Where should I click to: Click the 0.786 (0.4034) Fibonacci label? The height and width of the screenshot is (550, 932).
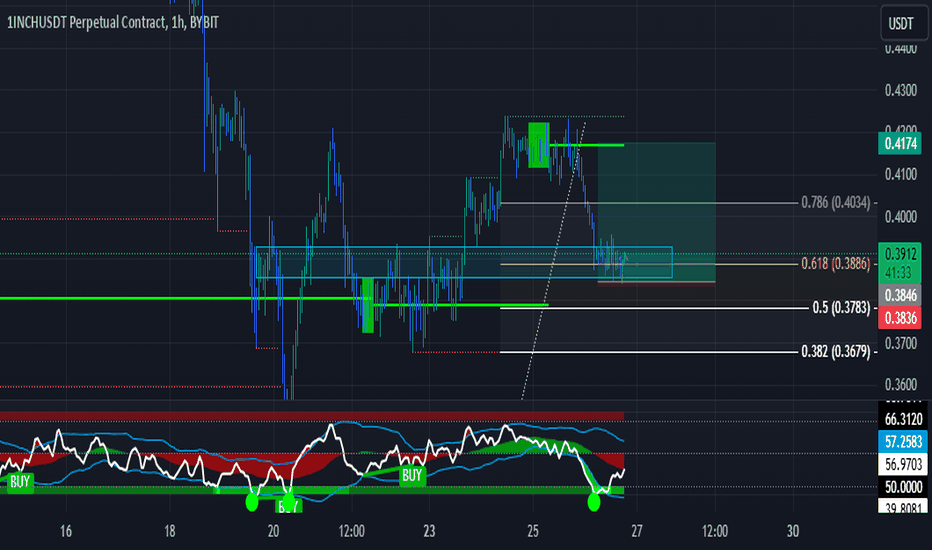836,203
